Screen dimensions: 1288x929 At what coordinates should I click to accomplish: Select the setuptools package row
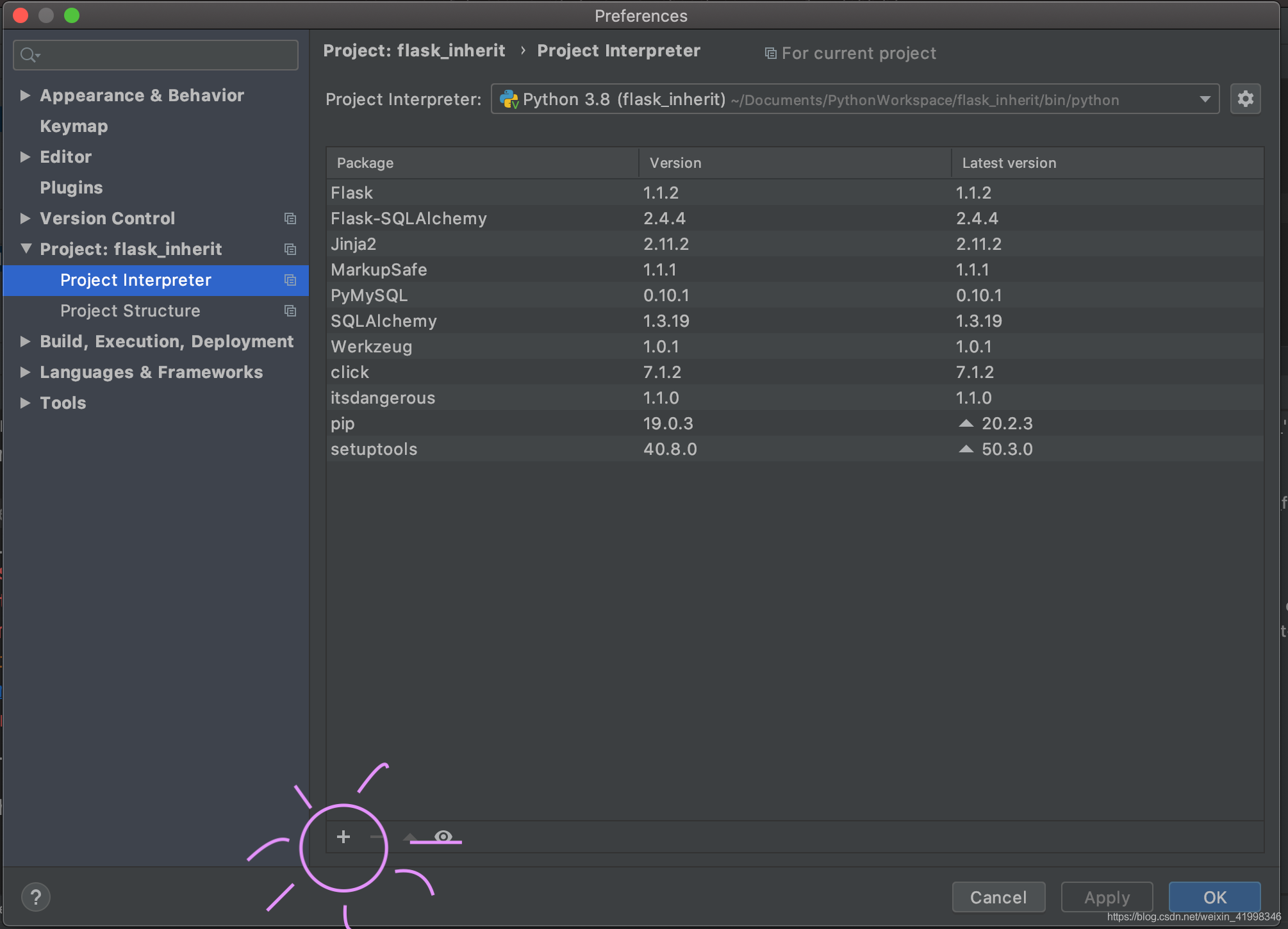point(795,448)
